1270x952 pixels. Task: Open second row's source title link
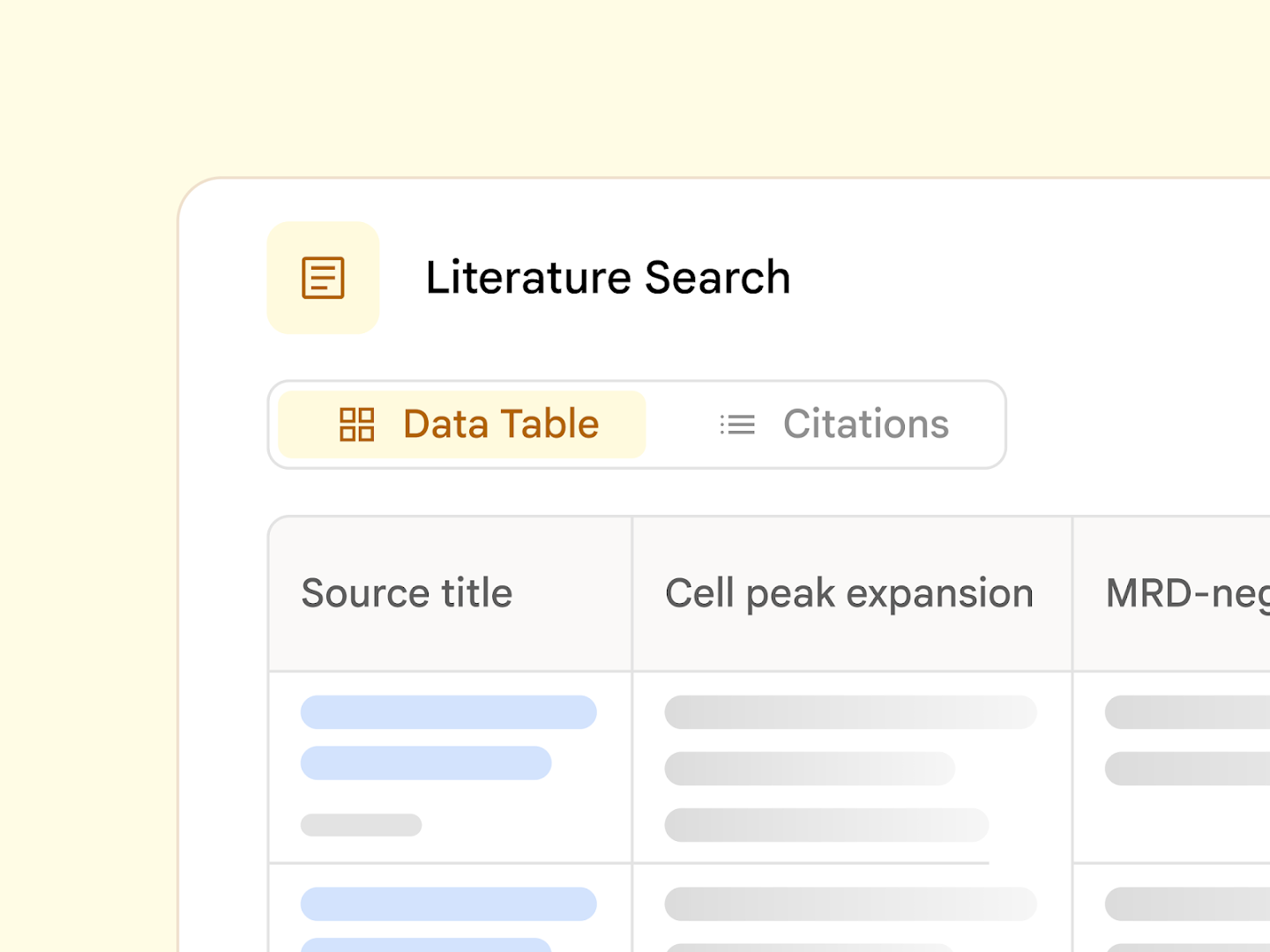pos(449,904)
